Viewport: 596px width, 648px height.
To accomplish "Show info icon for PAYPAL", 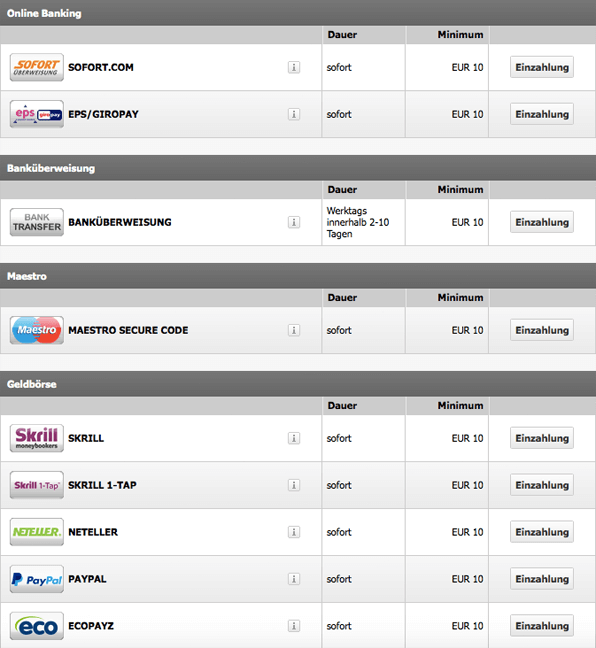I will [294, 579].
